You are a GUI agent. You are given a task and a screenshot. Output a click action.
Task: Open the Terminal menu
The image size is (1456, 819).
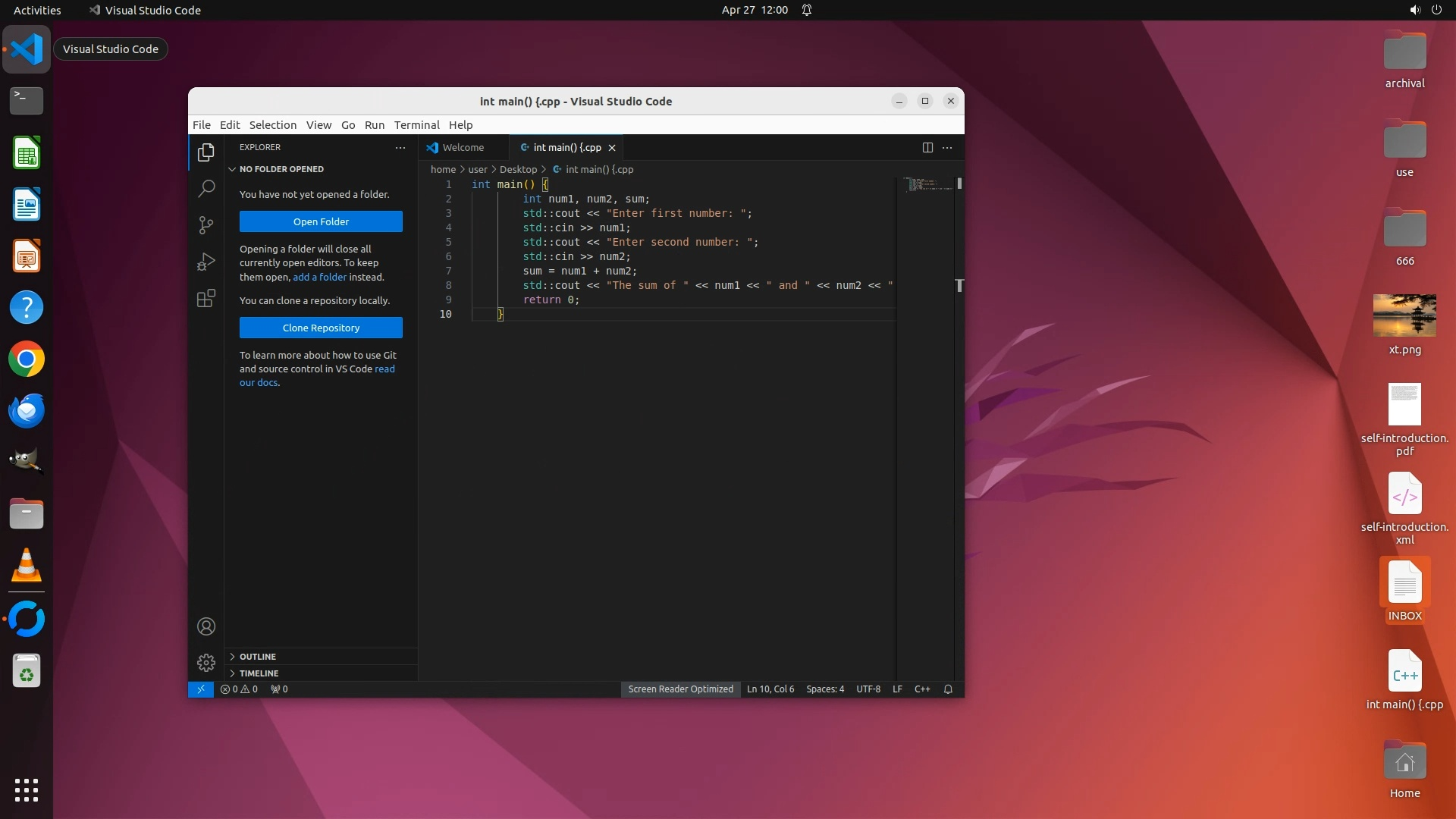tap(416, 125)
